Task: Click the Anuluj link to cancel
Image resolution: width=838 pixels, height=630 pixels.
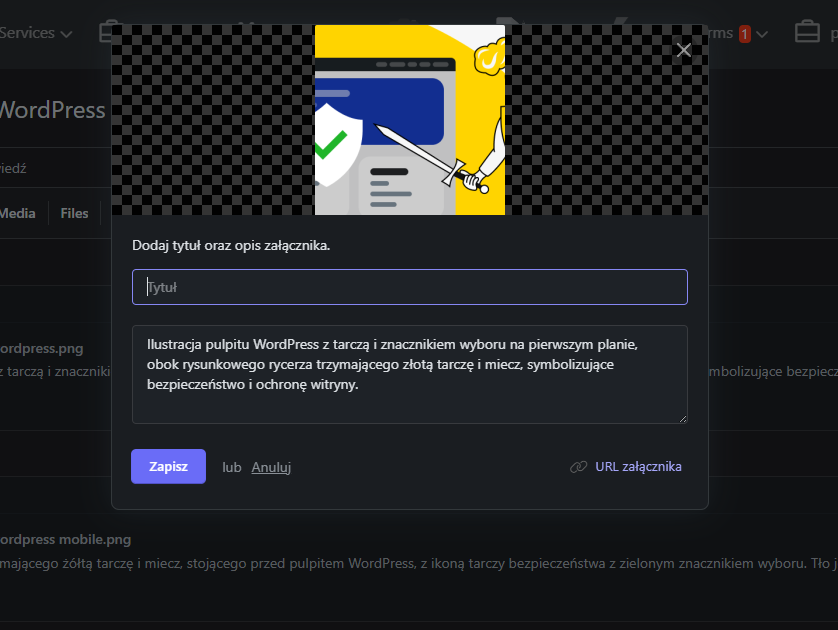Action: coord(271,467)
